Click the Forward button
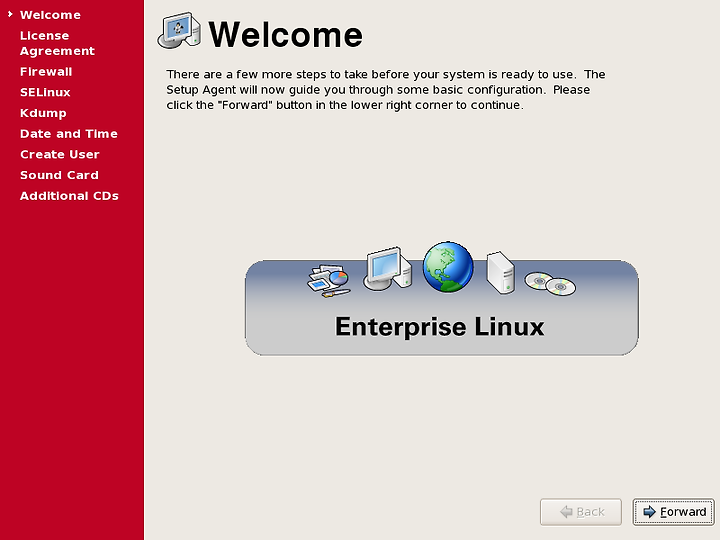The image size is (720, 540). coord(673,512)
